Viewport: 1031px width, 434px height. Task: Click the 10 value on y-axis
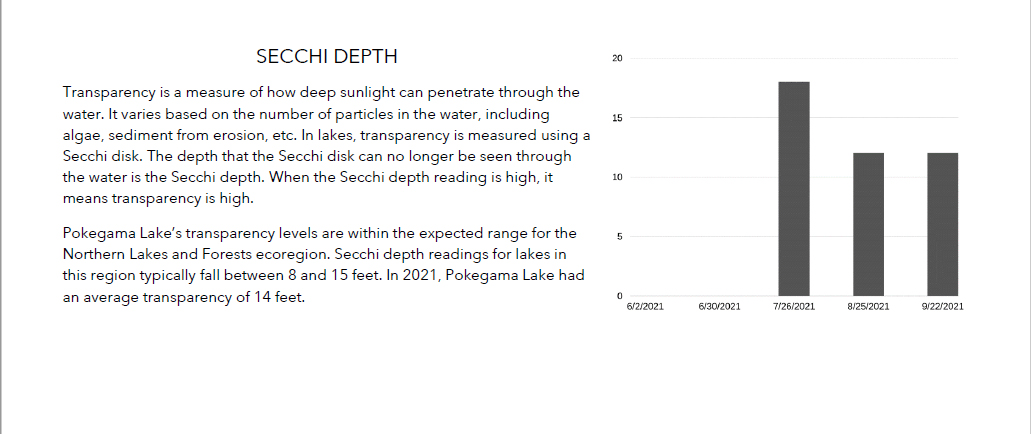coord(617,177)
